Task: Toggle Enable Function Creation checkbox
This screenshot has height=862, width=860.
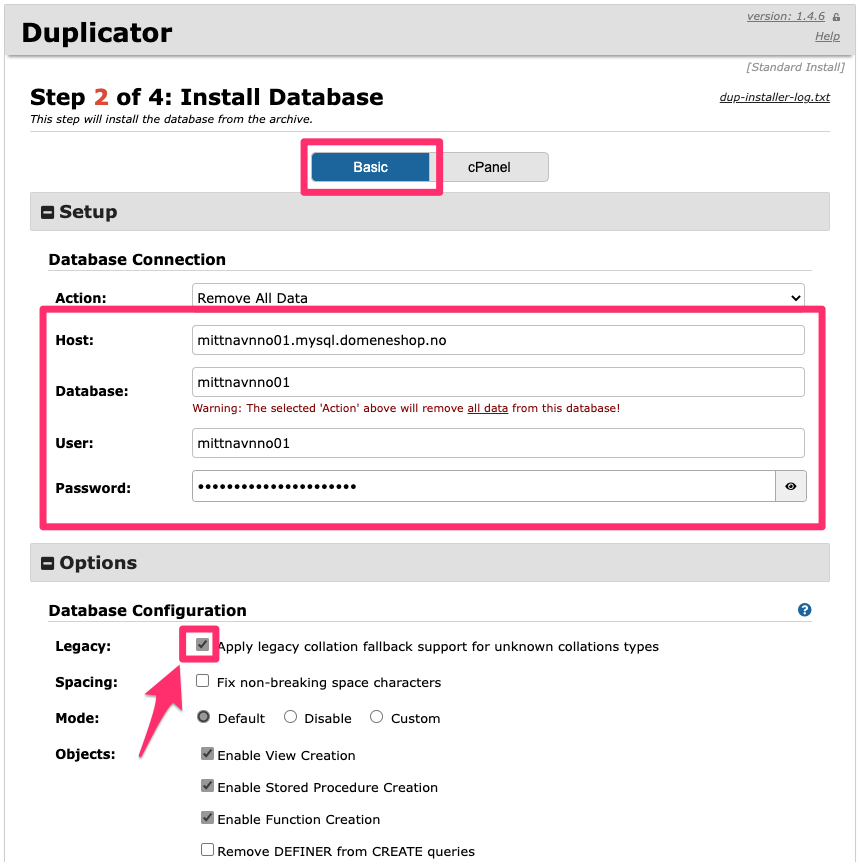Action: tap(207, 817)
